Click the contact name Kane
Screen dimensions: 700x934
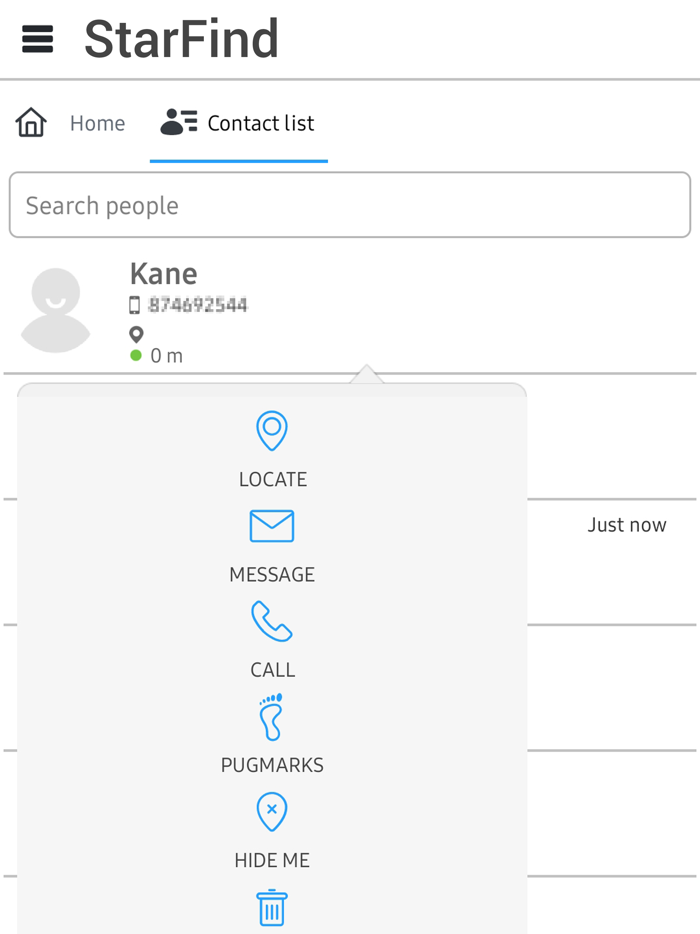[x=164, y=273]
